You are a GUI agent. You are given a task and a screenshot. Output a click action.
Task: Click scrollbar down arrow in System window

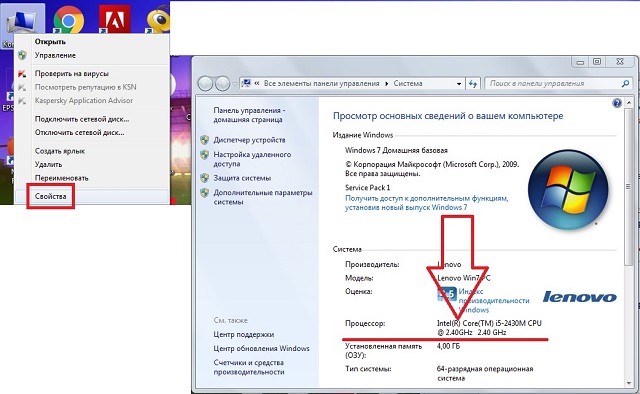(x=629, y=383)
